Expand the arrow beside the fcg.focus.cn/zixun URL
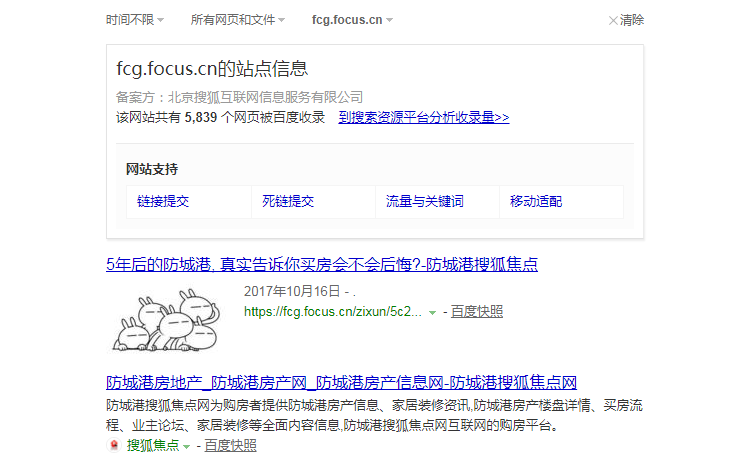This screenshot has width=756, height=473. (432, 312)
